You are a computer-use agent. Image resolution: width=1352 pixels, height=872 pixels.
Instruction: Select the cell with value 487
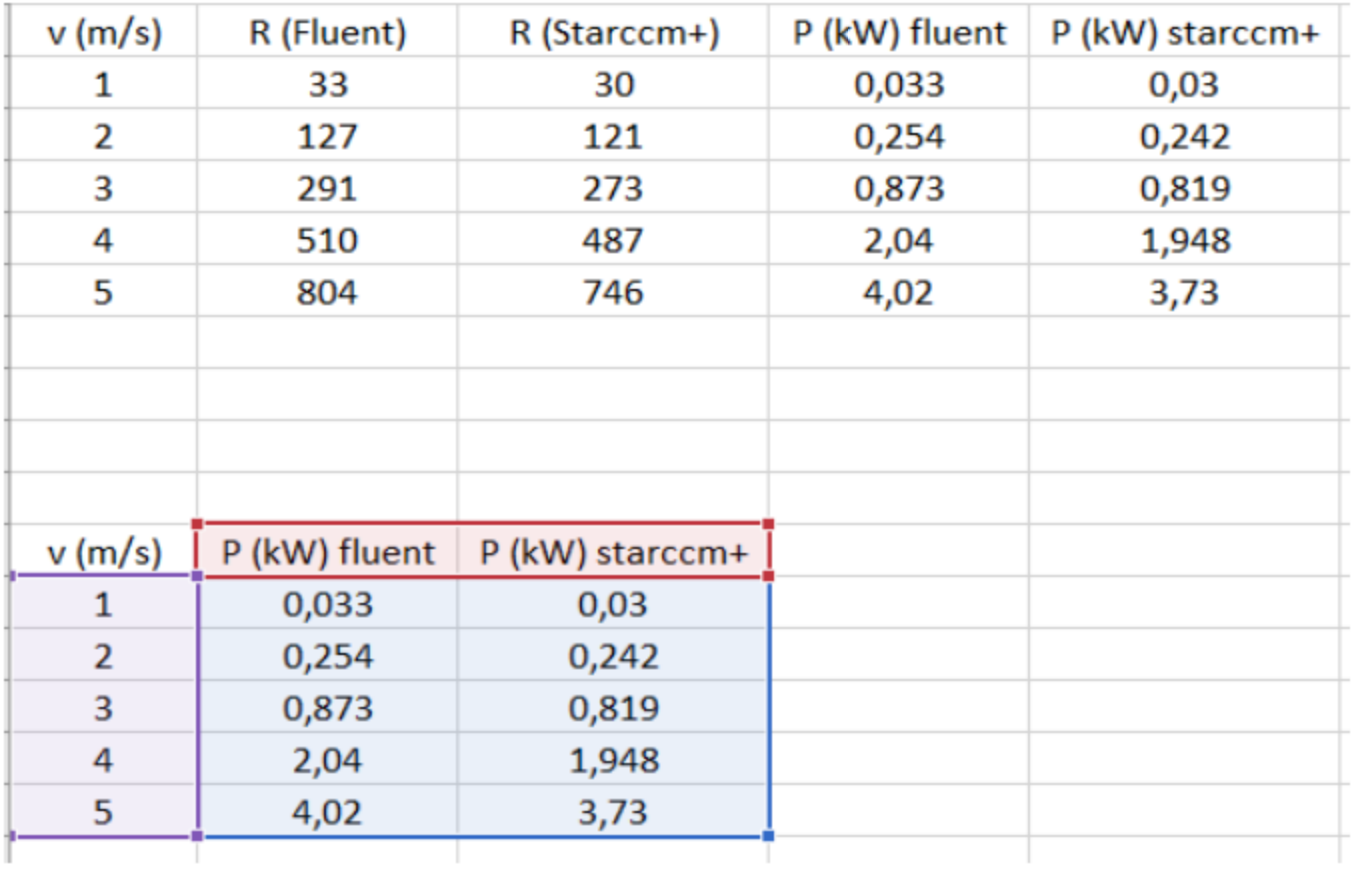(x=613, y=240)
